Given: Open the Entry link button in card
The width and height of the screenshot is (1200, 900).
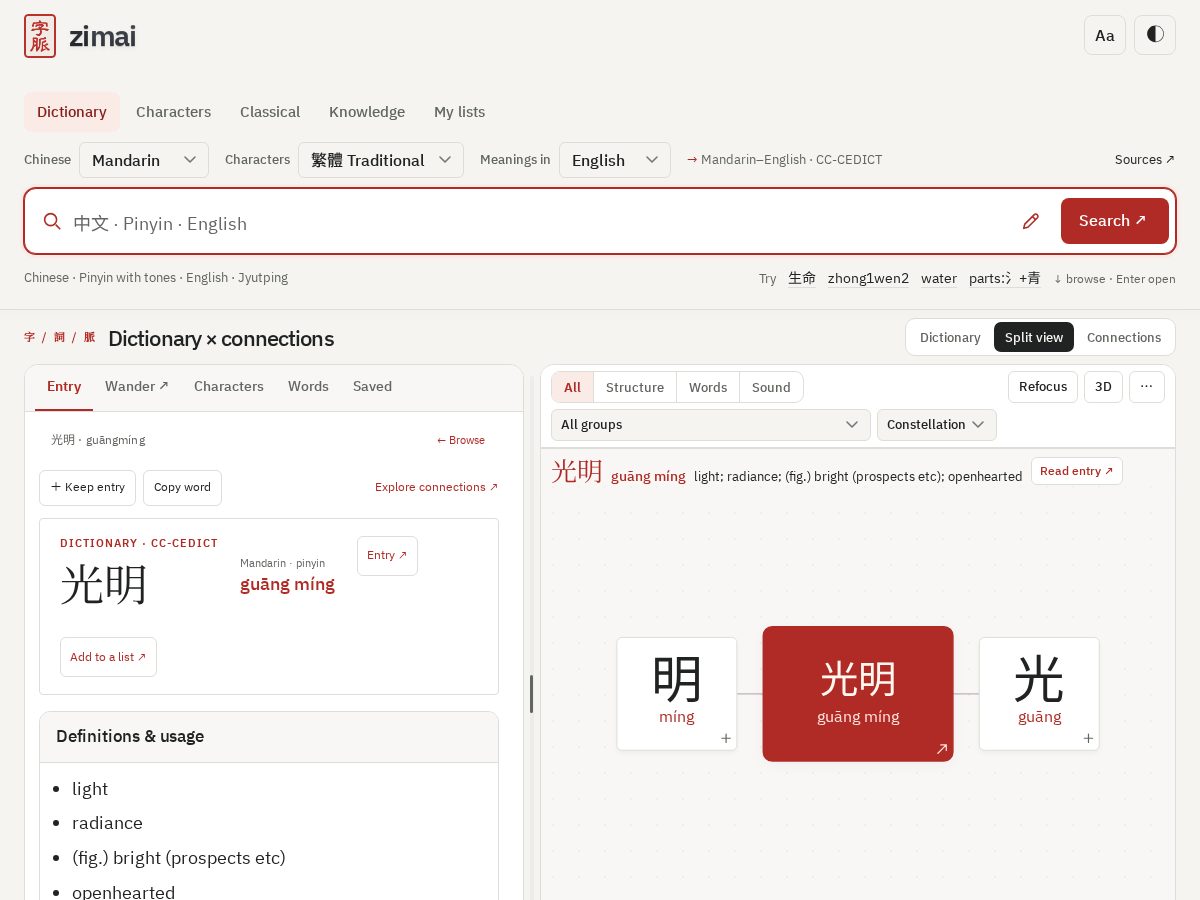Looking at the screenshot, I should point(387,556).
